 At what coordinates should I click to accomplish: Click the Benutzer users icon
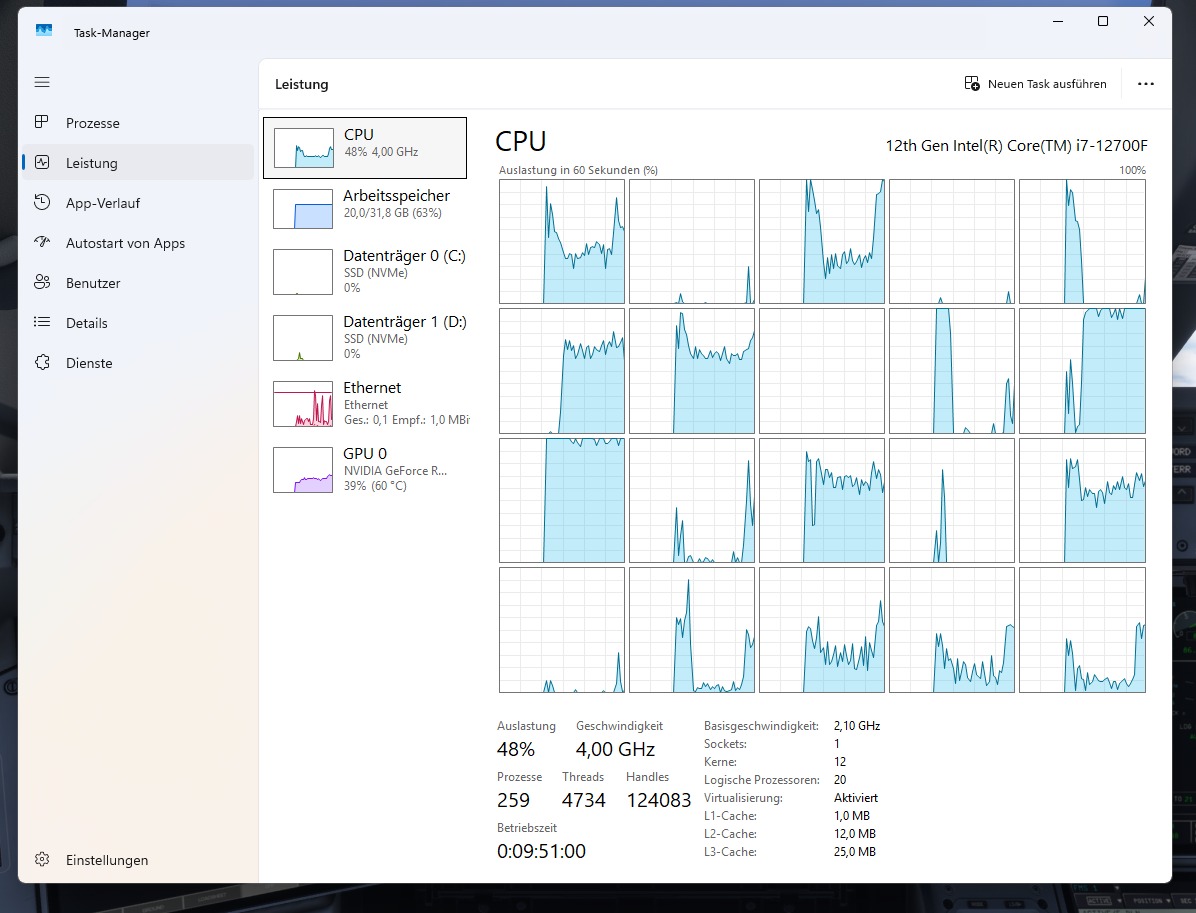click(42, 282)
